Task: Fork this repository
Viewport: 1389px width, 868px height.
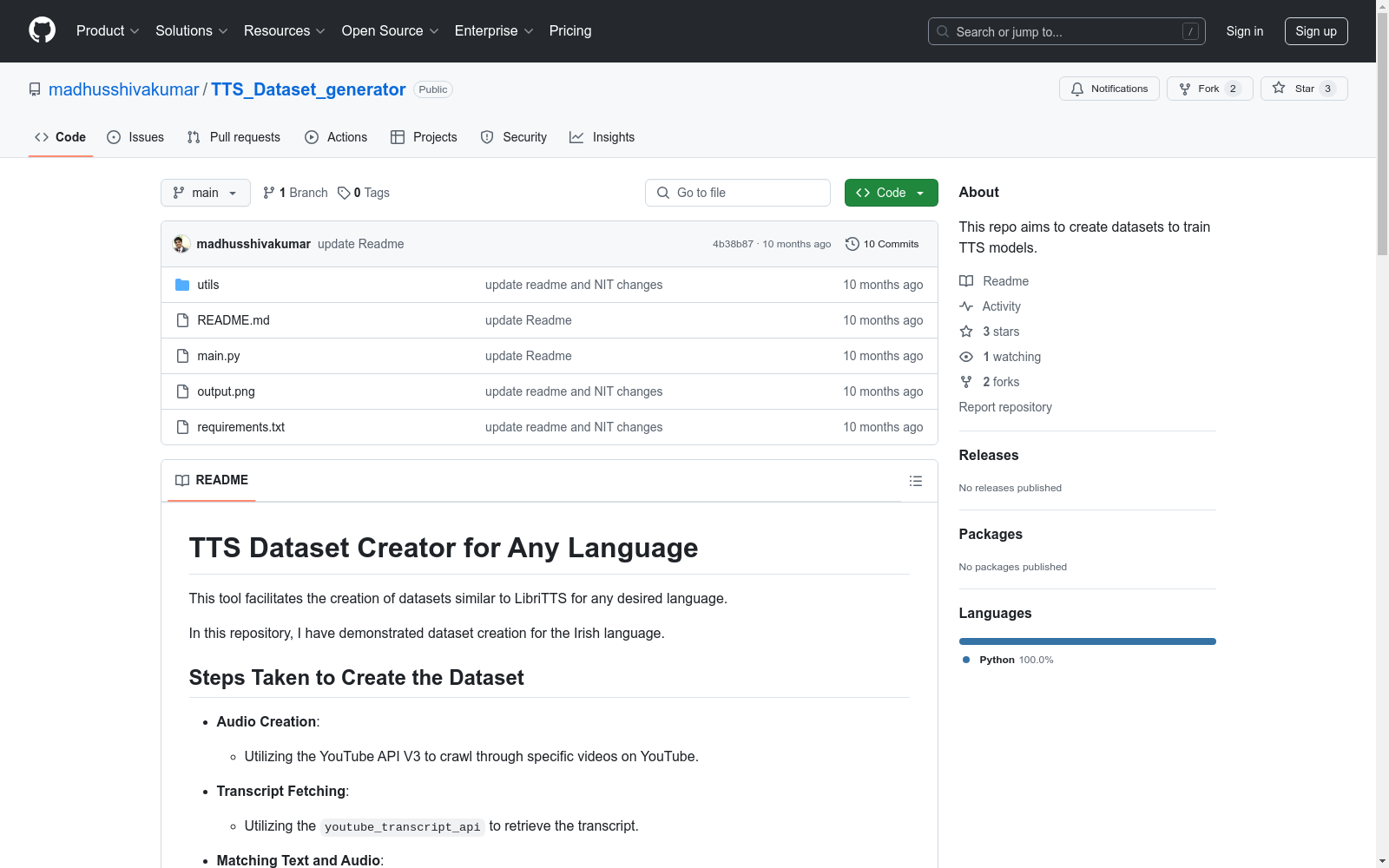Action: tap(1210, 89)
